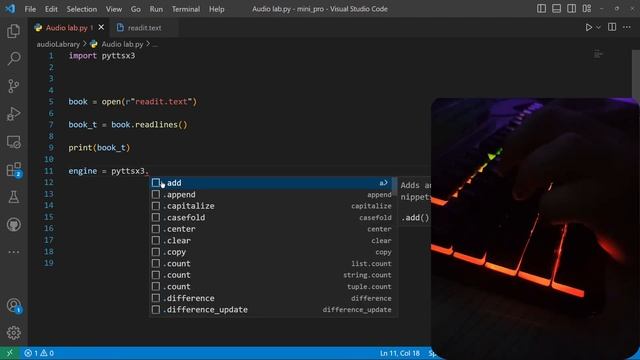Close the Audio lab.py tab

coord(101,27)
